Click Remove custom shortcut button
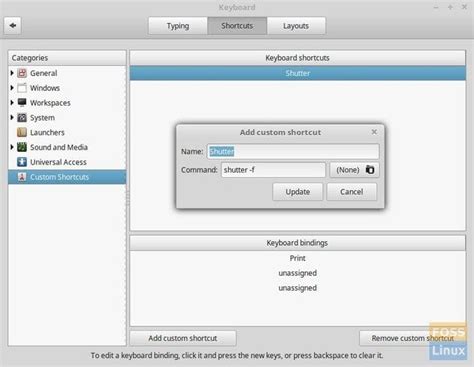The image size is (474, 367). pyautogui.click(x=413, y=338)
